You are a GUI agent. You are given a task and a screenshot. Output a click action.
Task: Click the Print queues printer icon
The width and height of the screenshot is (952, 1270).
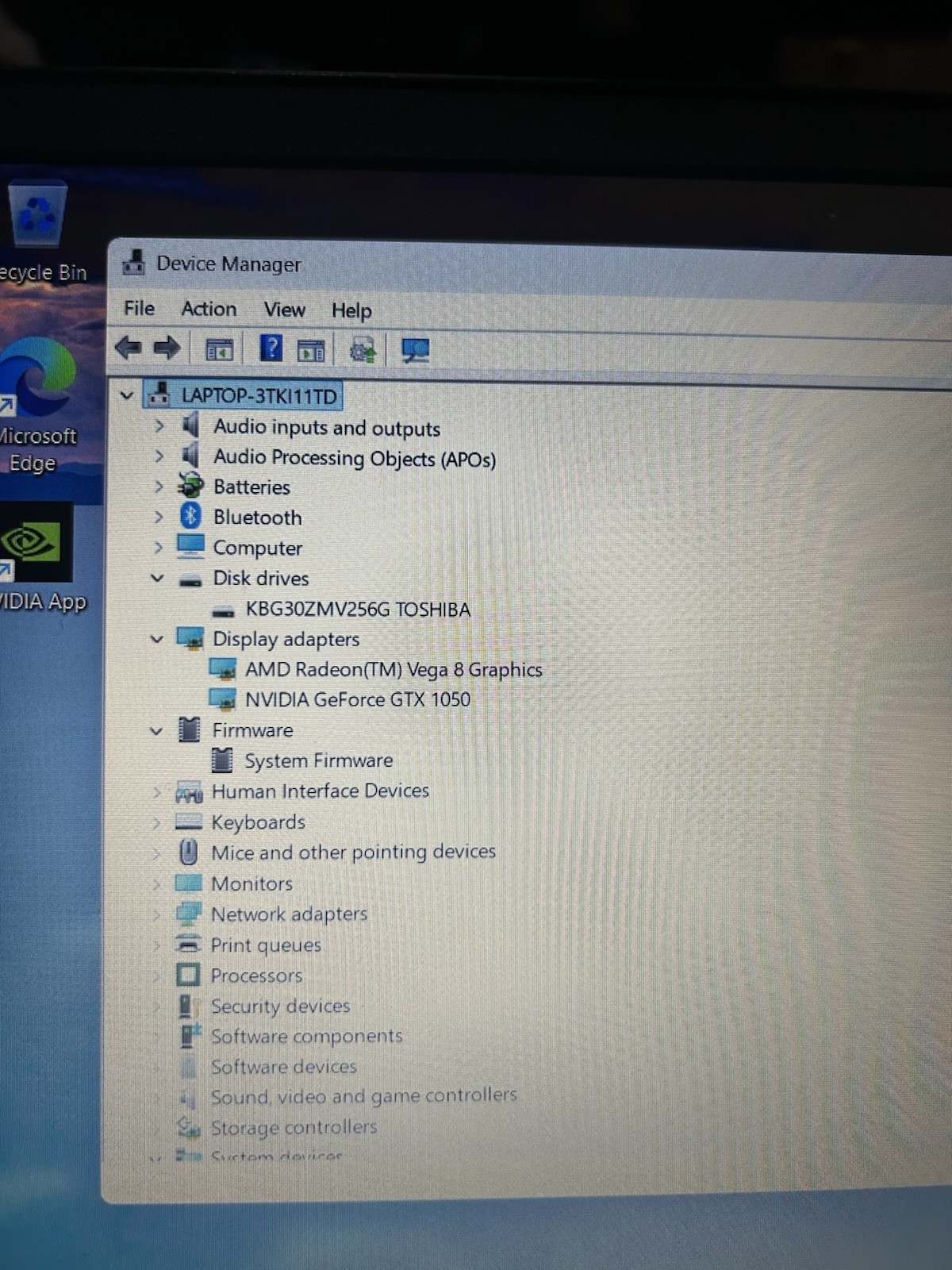click(188, 944)
